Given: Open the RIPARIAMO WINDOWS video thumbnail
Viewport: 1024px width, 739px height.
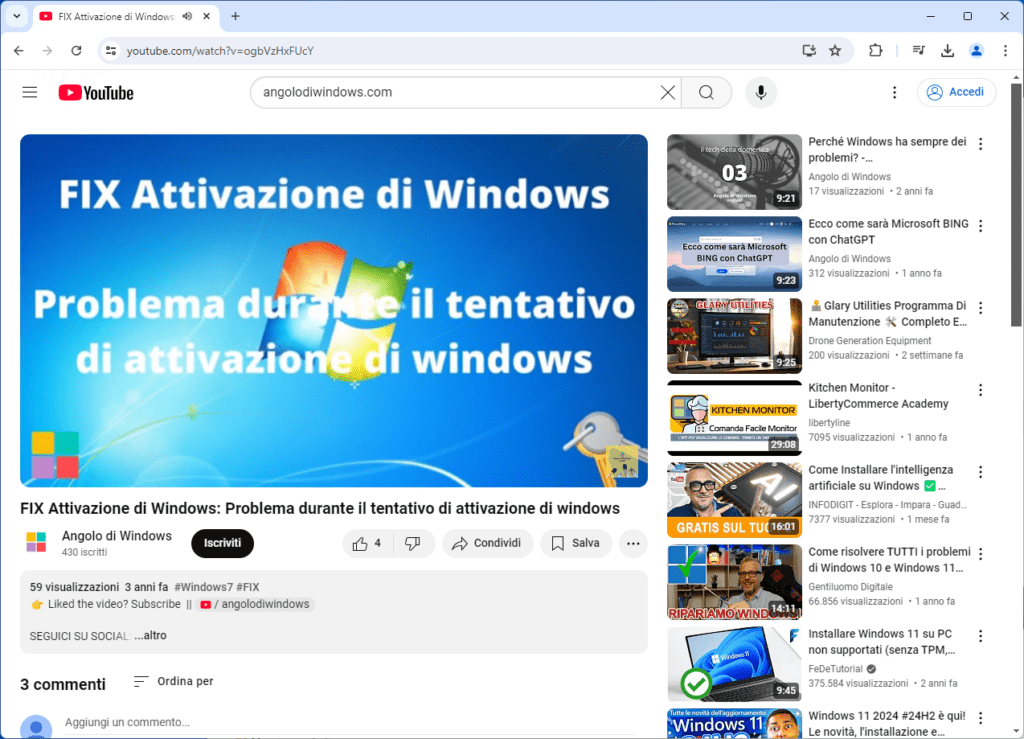Looking at the screenshot, I should [734, 582].
